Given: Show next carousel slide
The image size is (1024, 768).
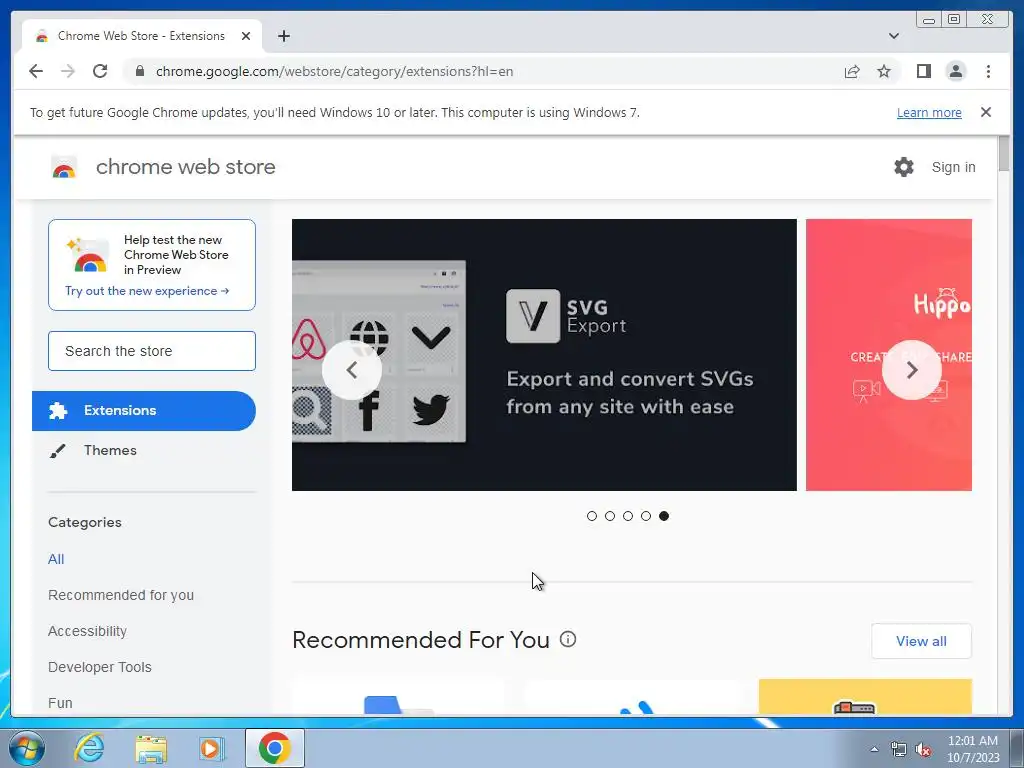Looking at the screenshot, I should (x=912, y=370).
